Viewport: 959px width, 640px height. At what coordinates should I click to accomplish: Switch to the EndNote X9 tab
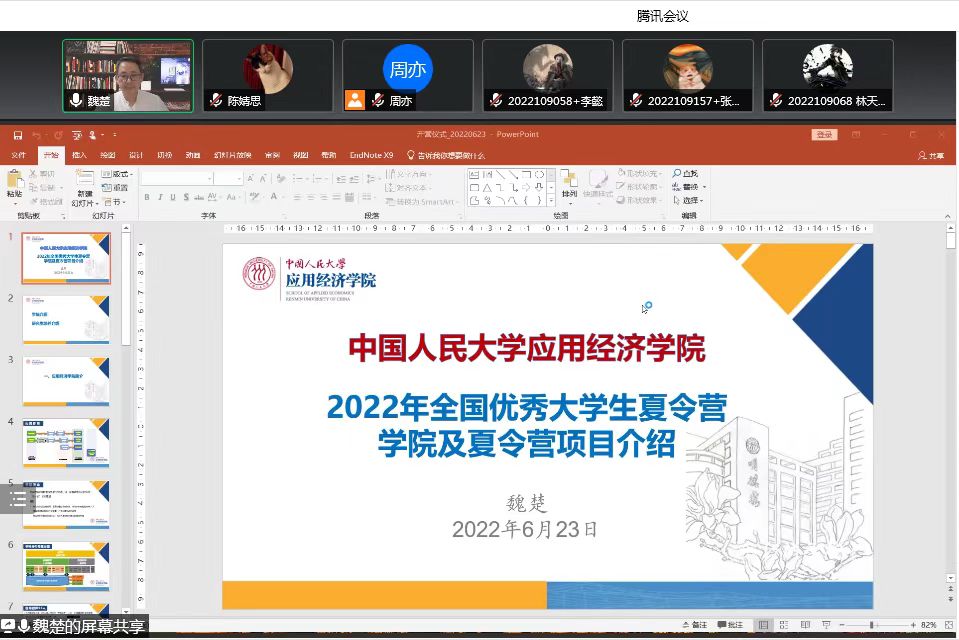(x=371, y=156)
